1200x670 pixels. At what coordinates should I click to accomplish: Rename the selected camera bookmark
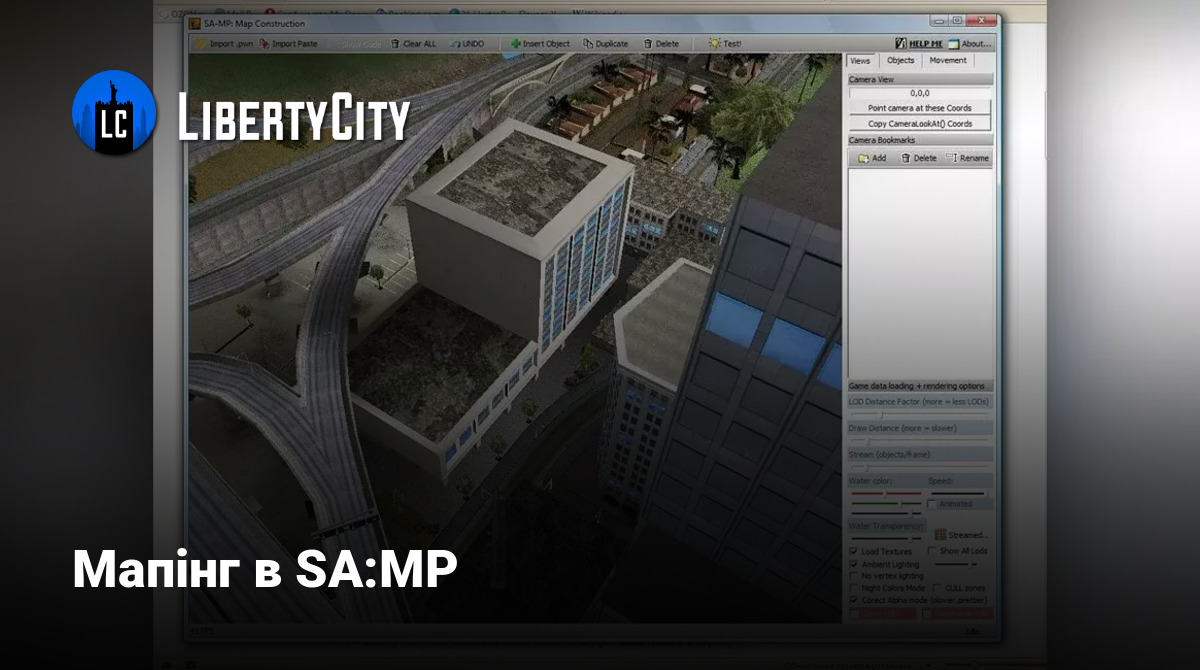pyautogui.click(x=967, y=158)
